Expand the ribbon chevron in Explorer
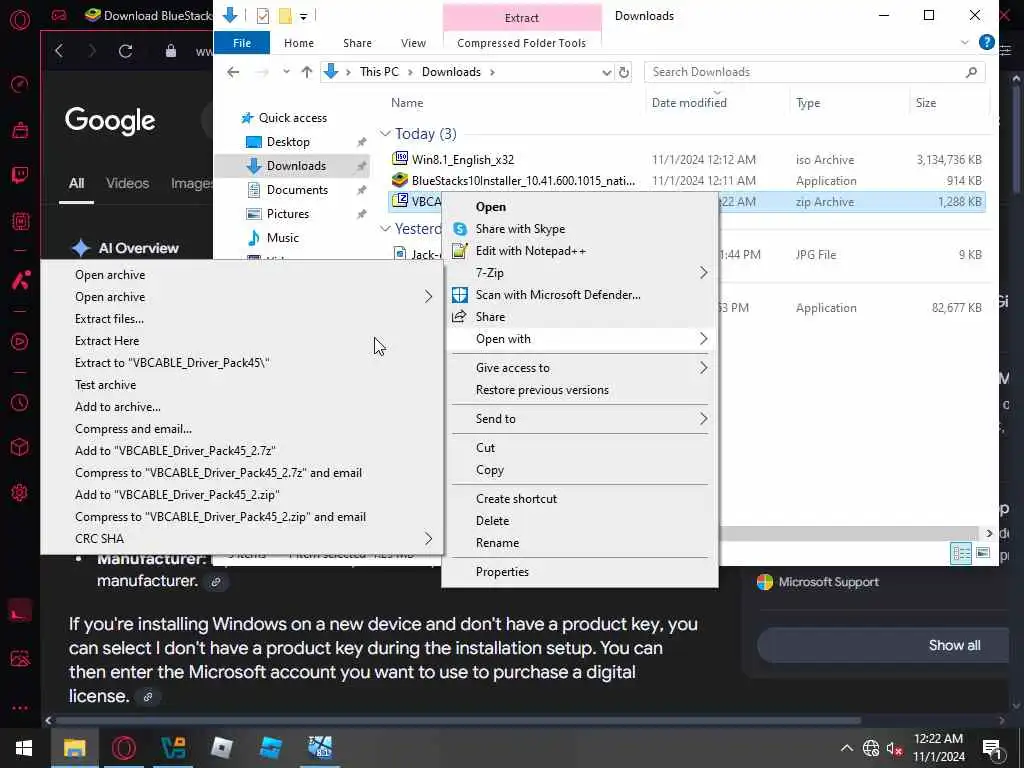The height and width of the screenshot is (768, 1024). click(965, 42)
